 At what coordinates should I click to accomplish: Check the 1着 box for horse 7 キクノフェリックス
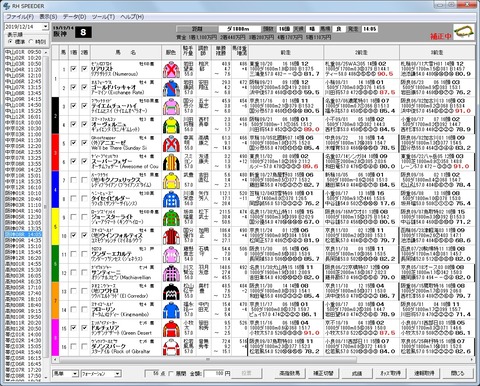click(74, 180)
